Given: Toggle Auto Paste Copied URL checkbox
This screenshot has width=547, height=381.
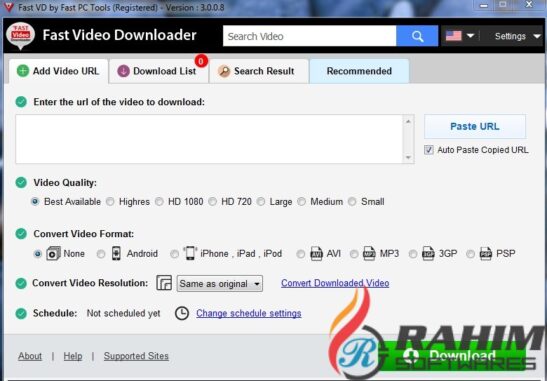Looking at the screenshot, I should pyautogui.click(x=429, y=150).
